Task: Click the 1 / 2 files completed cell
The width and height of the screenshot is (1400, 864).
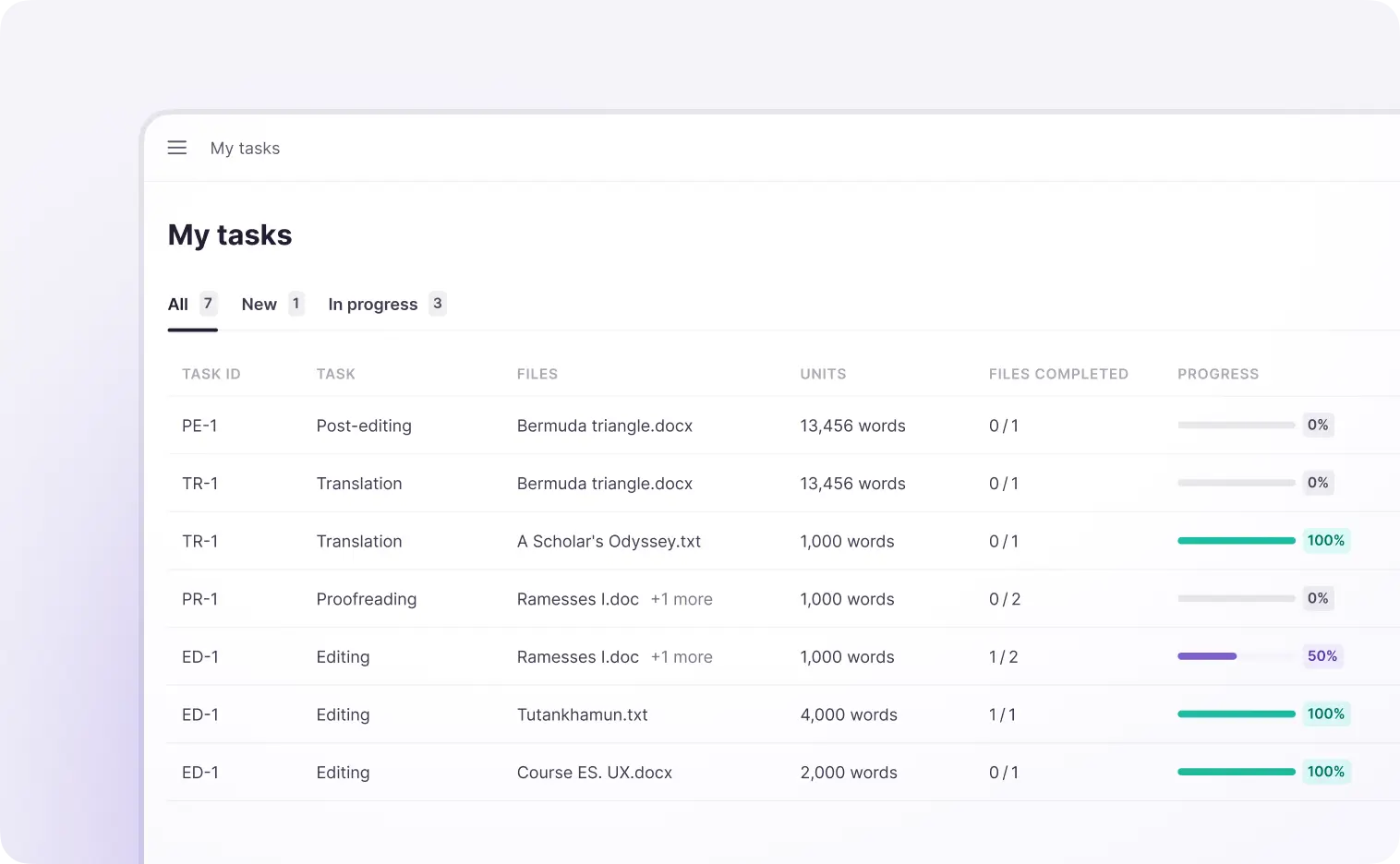Action: [1004, 657]
